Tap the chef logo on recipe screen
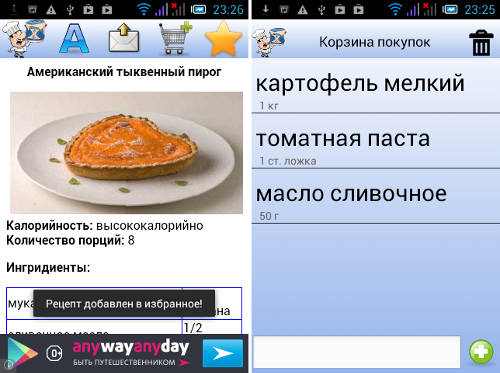This screenshot has height=373, width=500. (24, 38)
